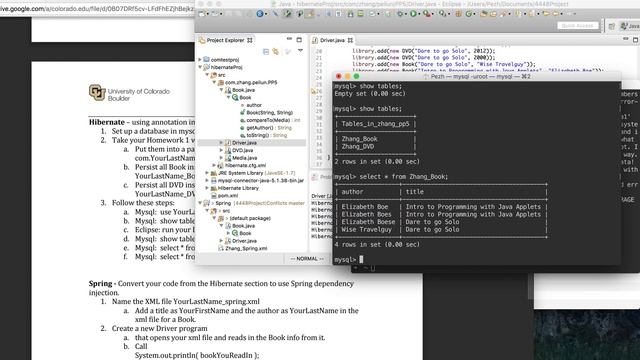Screen dimensions: 640x360
Task: Click 'select * from Zhang_Book;' command text
Action: [404, 177]
